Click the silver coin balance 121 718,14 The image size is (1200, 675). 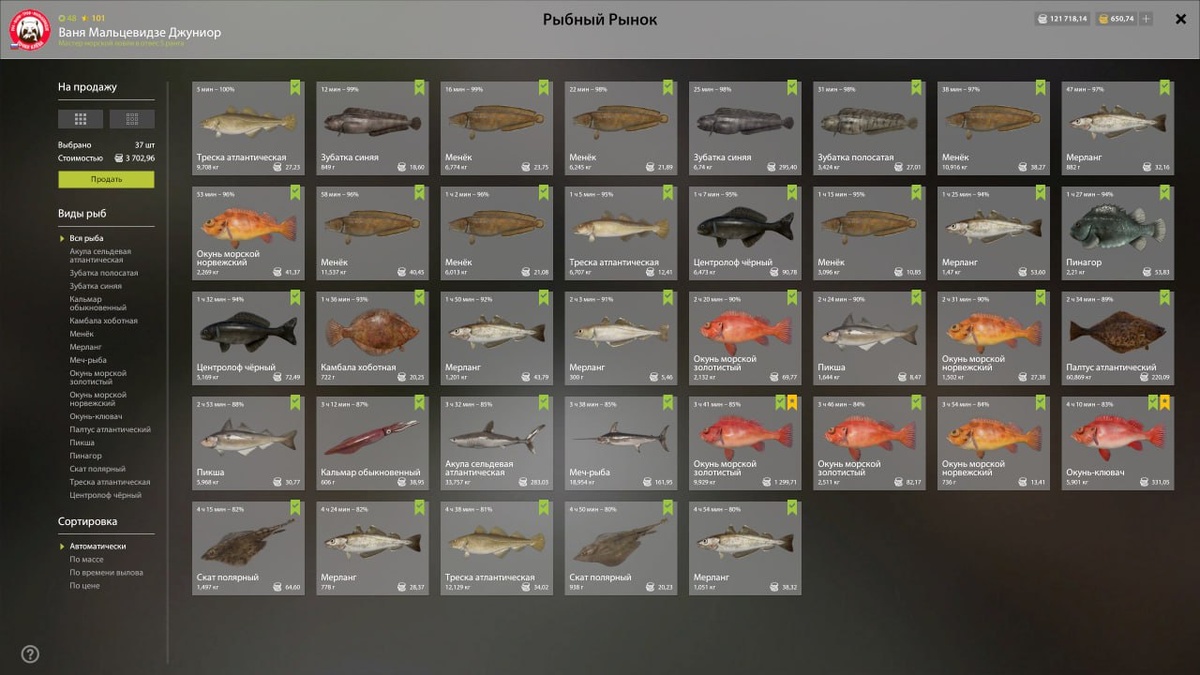[x=1061, y=19]
